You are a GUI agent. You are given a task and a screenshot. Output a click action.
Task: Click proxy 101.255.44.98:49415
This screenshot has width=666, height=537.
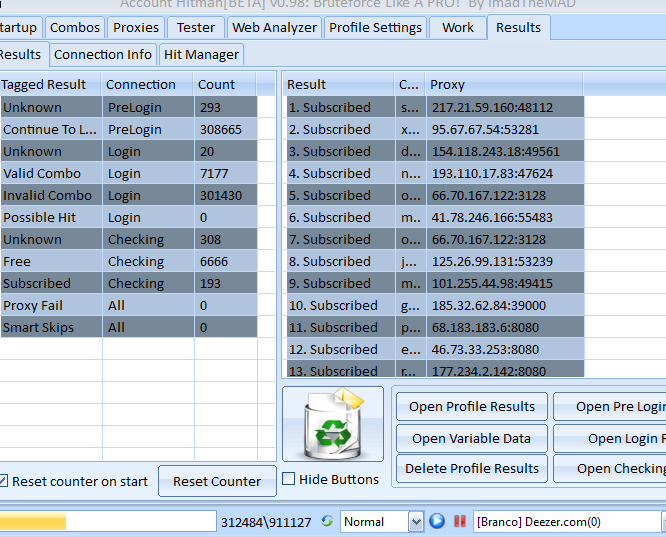492,283
